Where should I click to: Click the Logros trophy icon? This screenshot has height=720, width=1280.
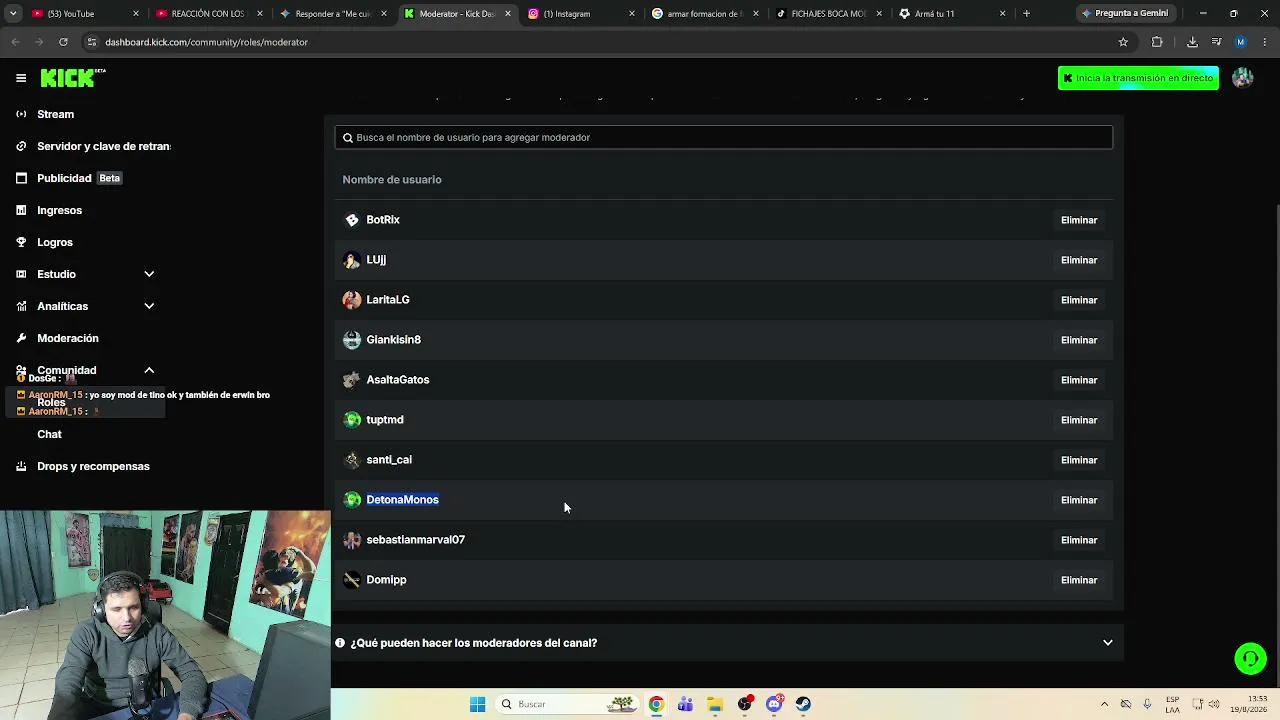pyautogui.click(x=21, y=242)
